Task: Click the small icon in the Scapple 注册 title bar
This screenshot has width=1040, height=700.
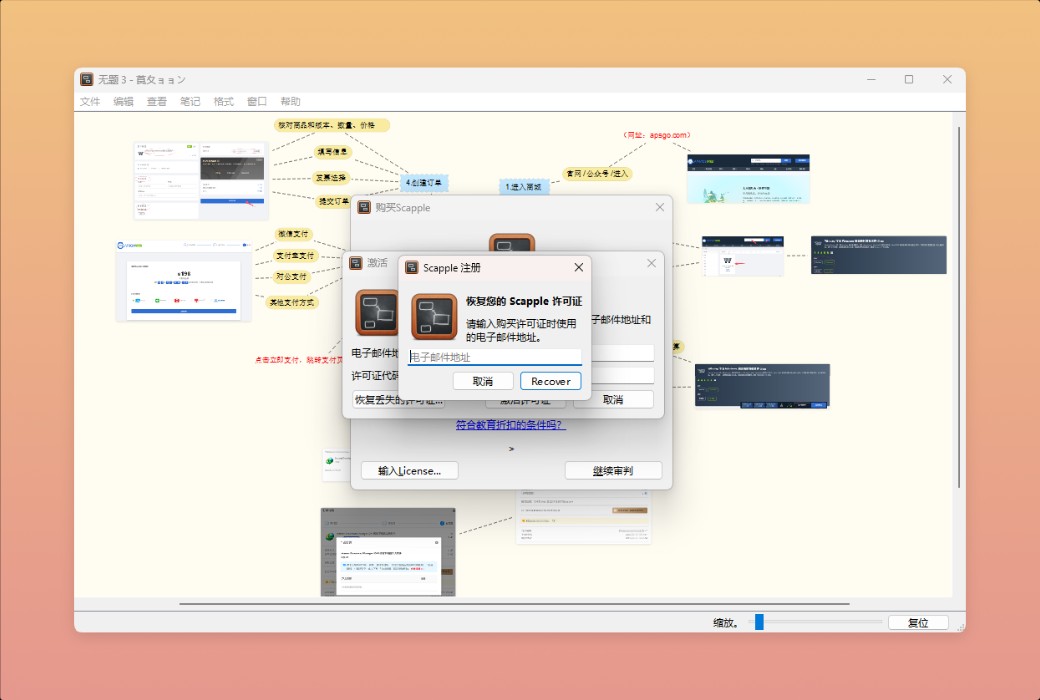Action: (x=412, y=267)
